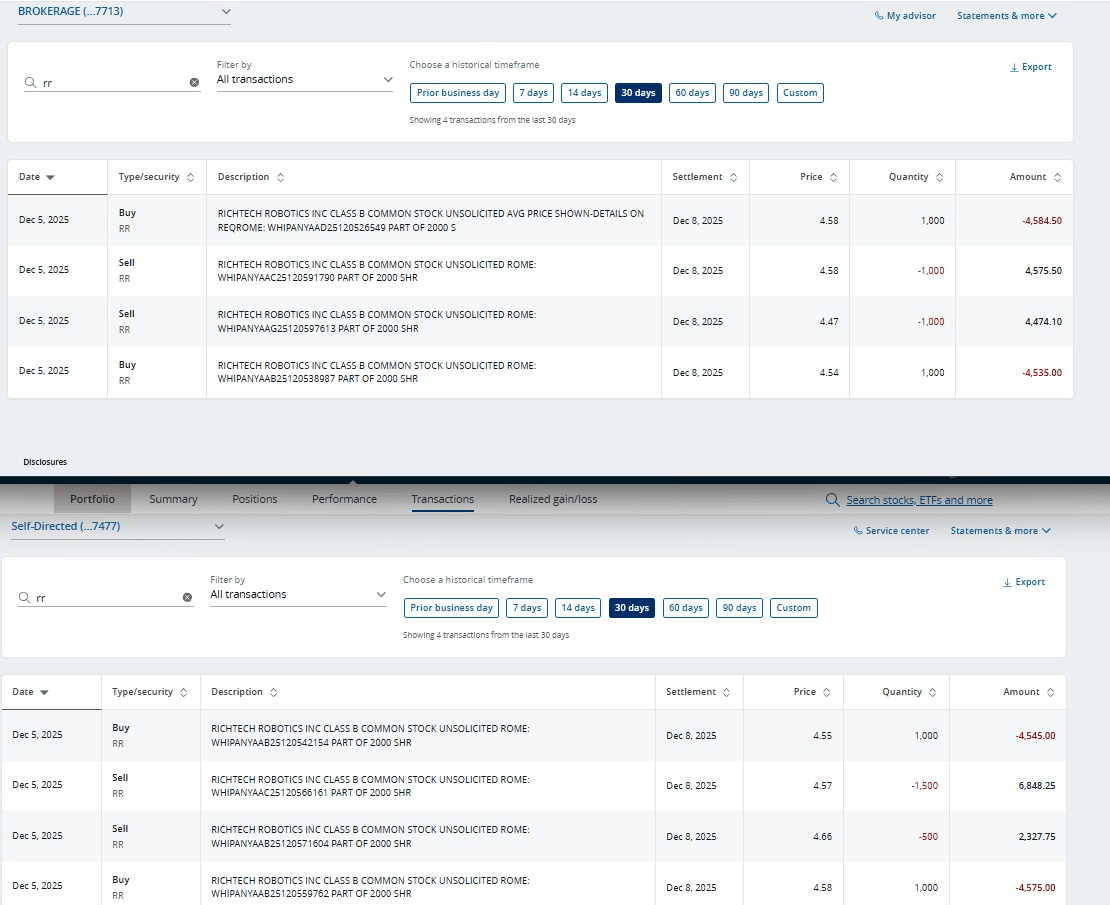Open Self-Directed (...7477) account selector
Screen dimensions: 1110x905
[x=219, y=526]
